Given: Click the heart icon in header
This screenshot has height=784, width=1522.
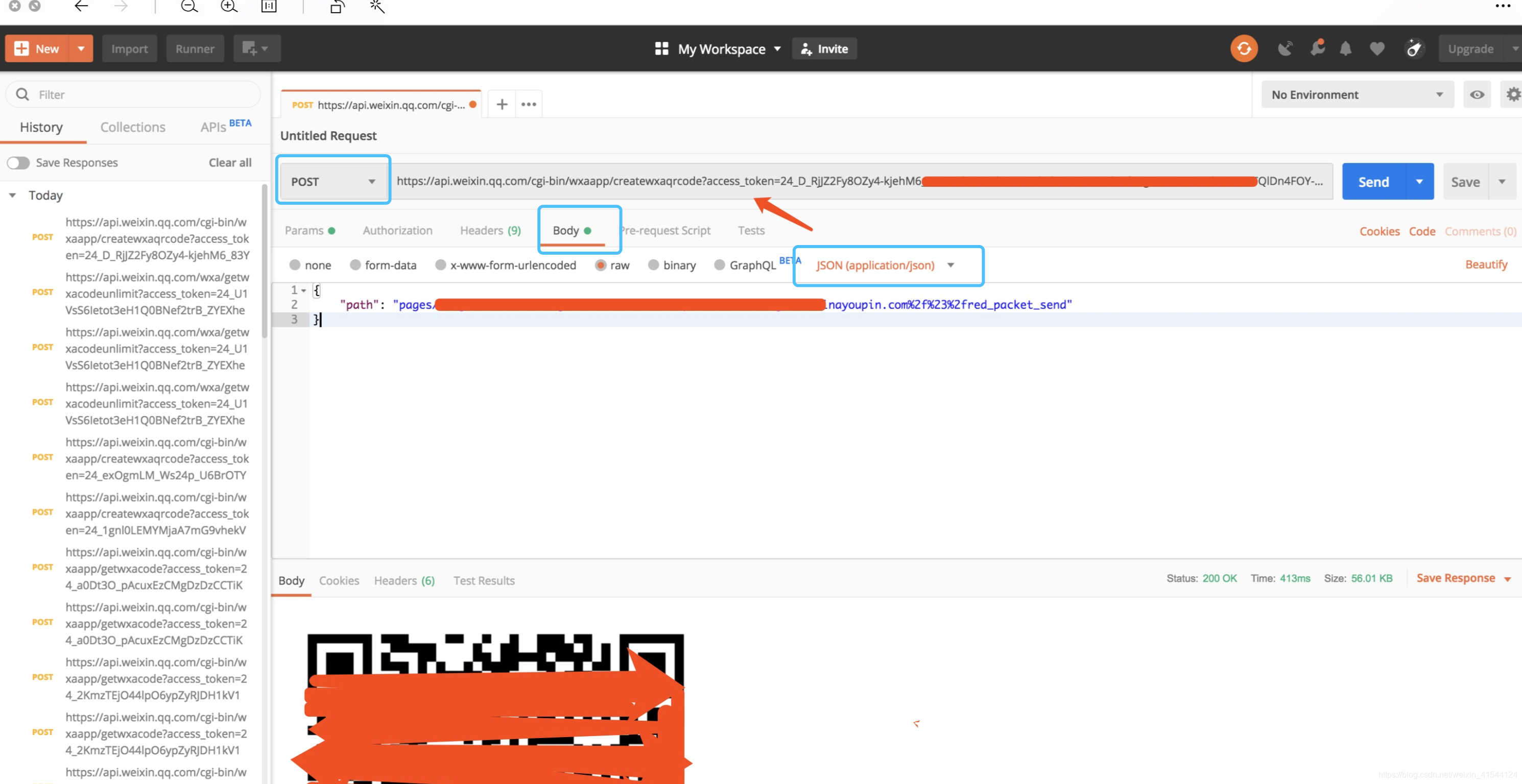Looking at the screenshot, I should point(1376,48).
